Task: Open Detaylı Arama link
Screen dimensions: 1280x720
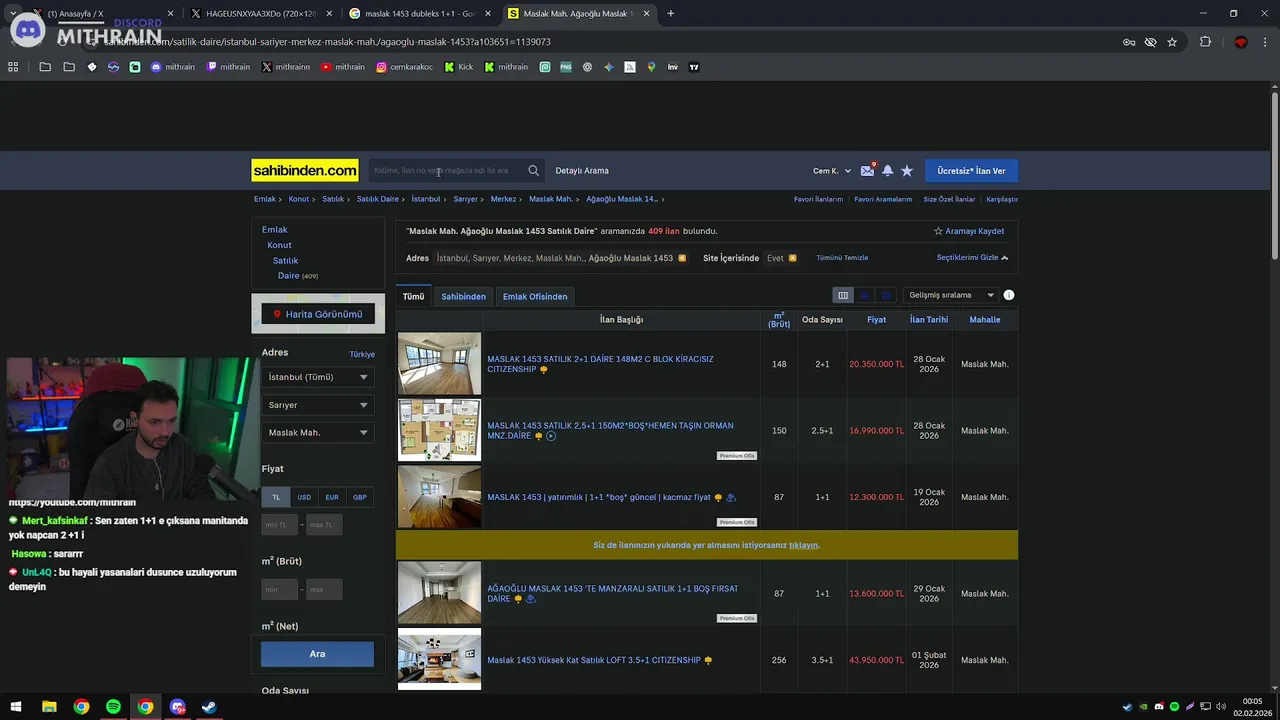Action: [582, 171]
